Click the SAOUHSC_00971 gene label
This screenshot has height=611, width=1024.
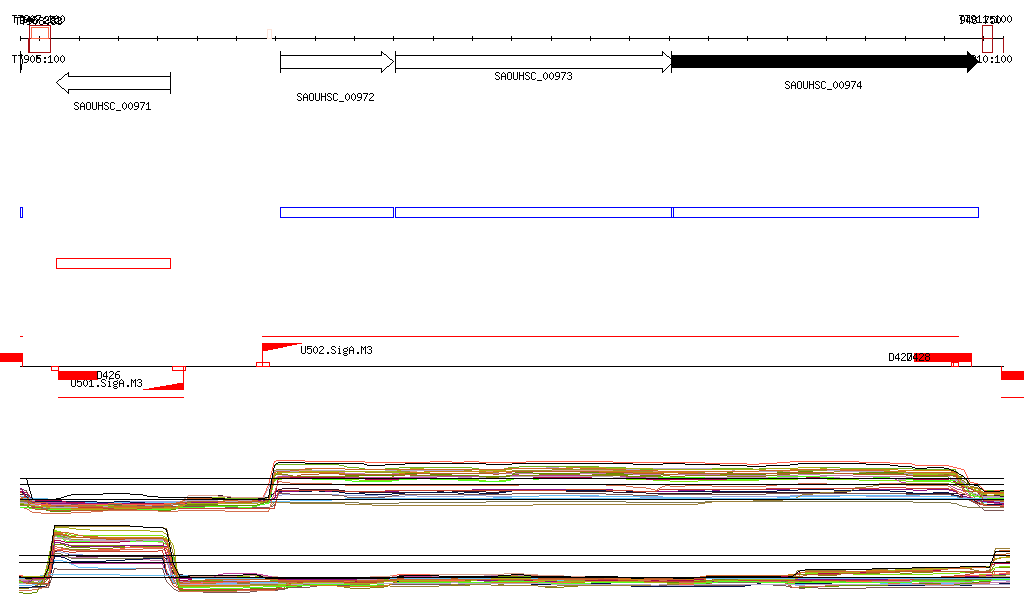click(112, 105)
